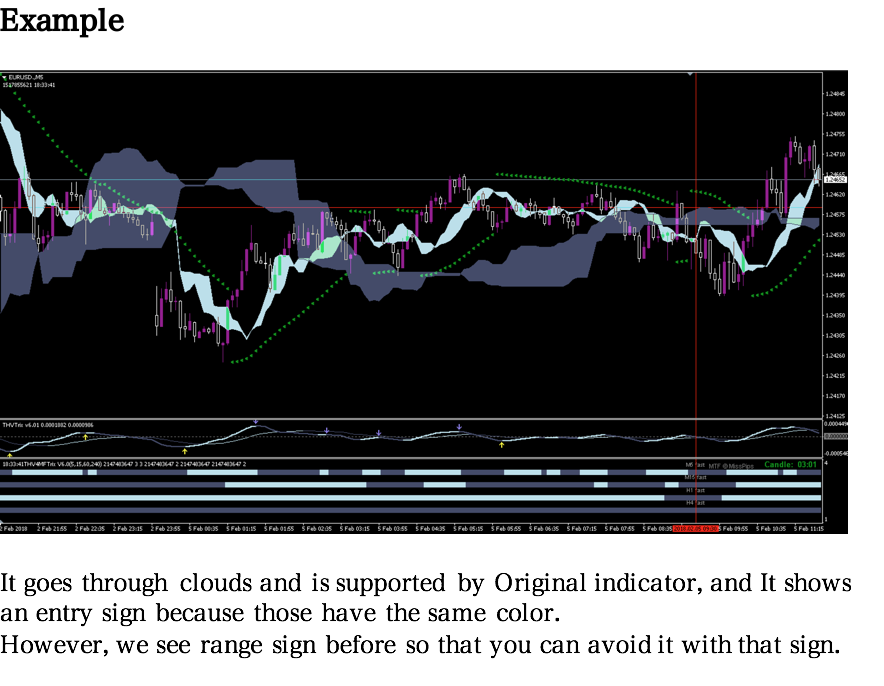Click the EURUSD M5 chart symbol label
The height and width of the screenshot is (686, 884).
tap(26, 77)
